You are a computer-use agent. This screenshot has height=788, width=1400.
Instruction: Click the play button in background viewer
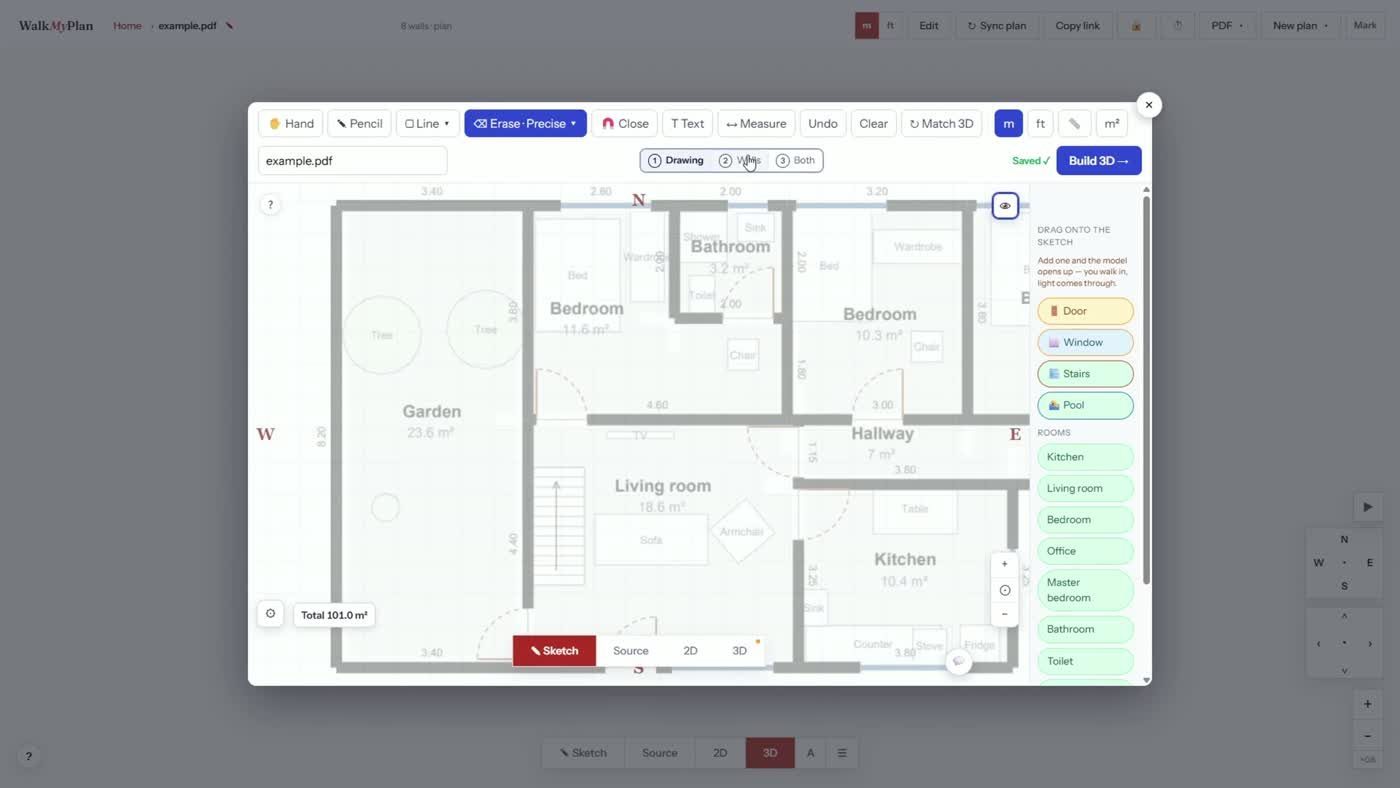(x=1367, y=507)
